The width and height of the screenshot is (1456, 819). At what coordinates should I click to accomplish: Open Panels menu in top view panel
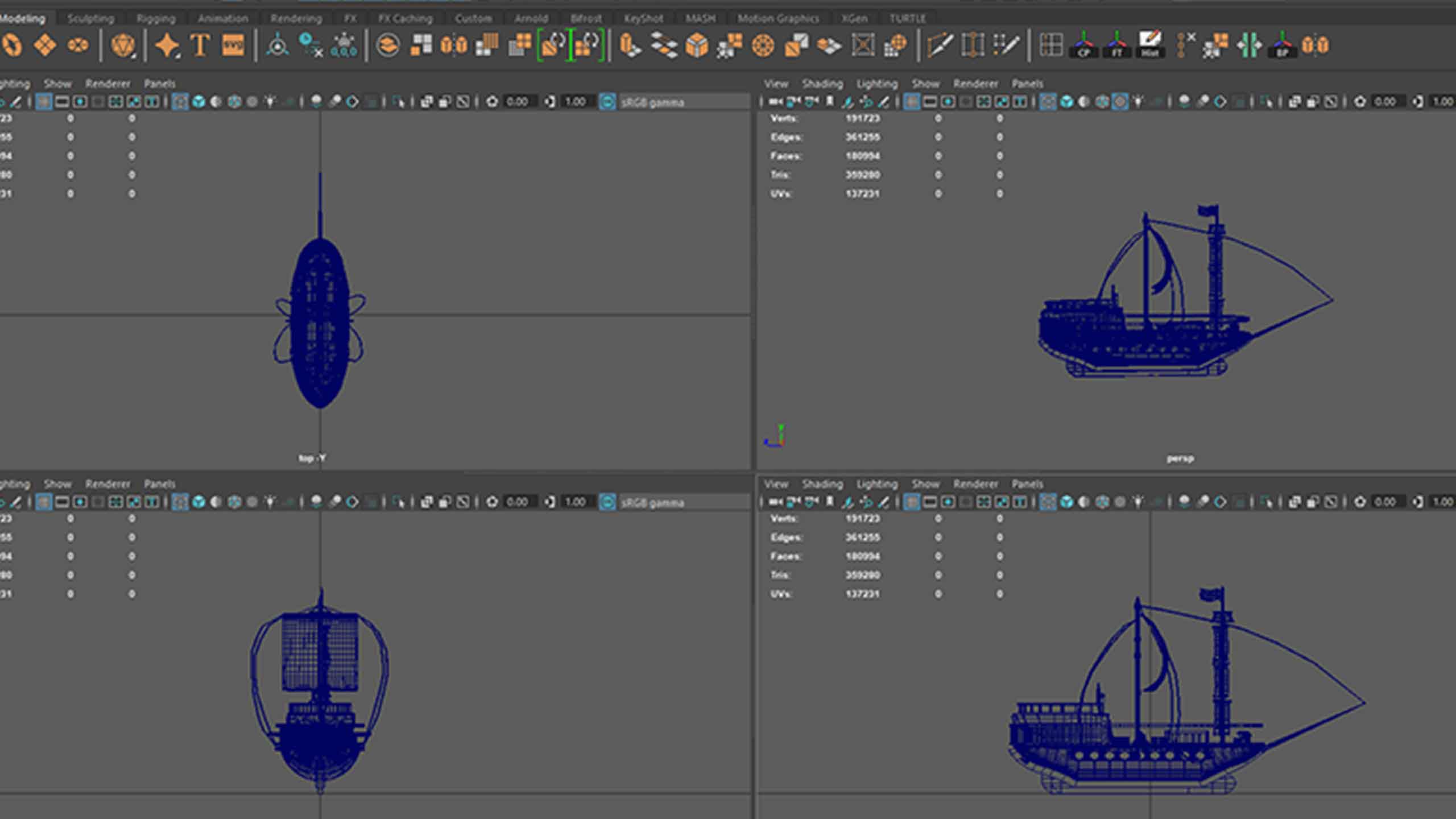coord(159,84)
